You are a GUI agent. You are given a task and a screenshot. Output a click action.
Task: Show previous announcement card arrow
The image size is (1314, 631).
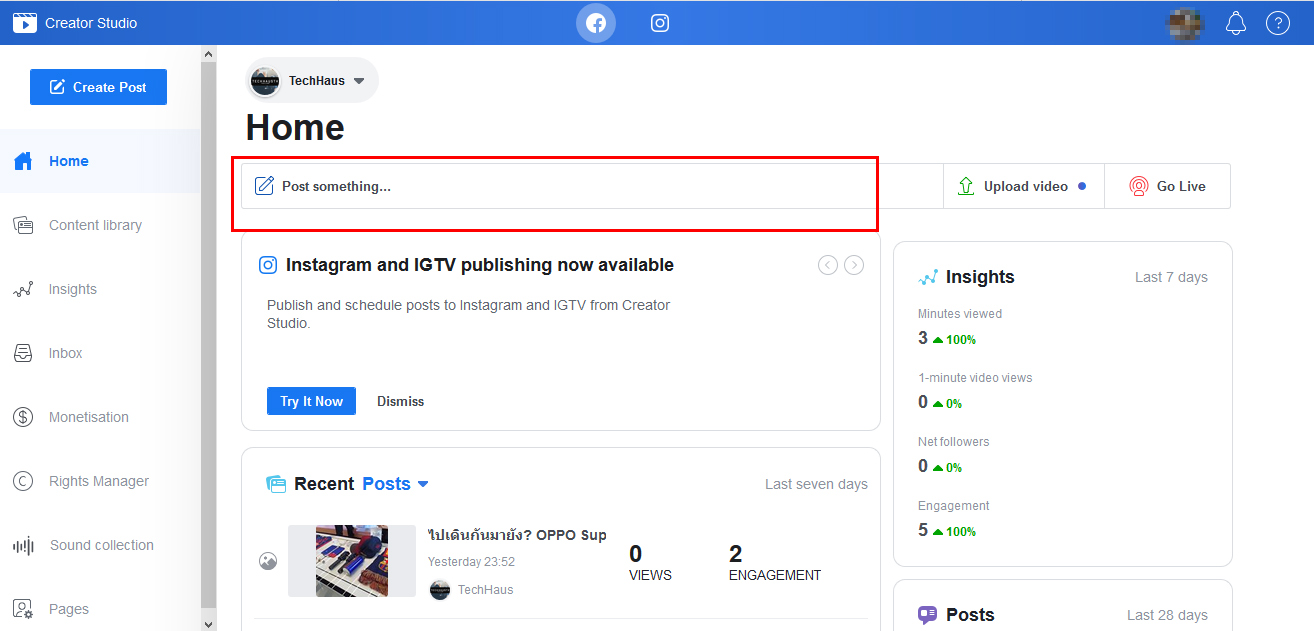click(x=828, y=265)
